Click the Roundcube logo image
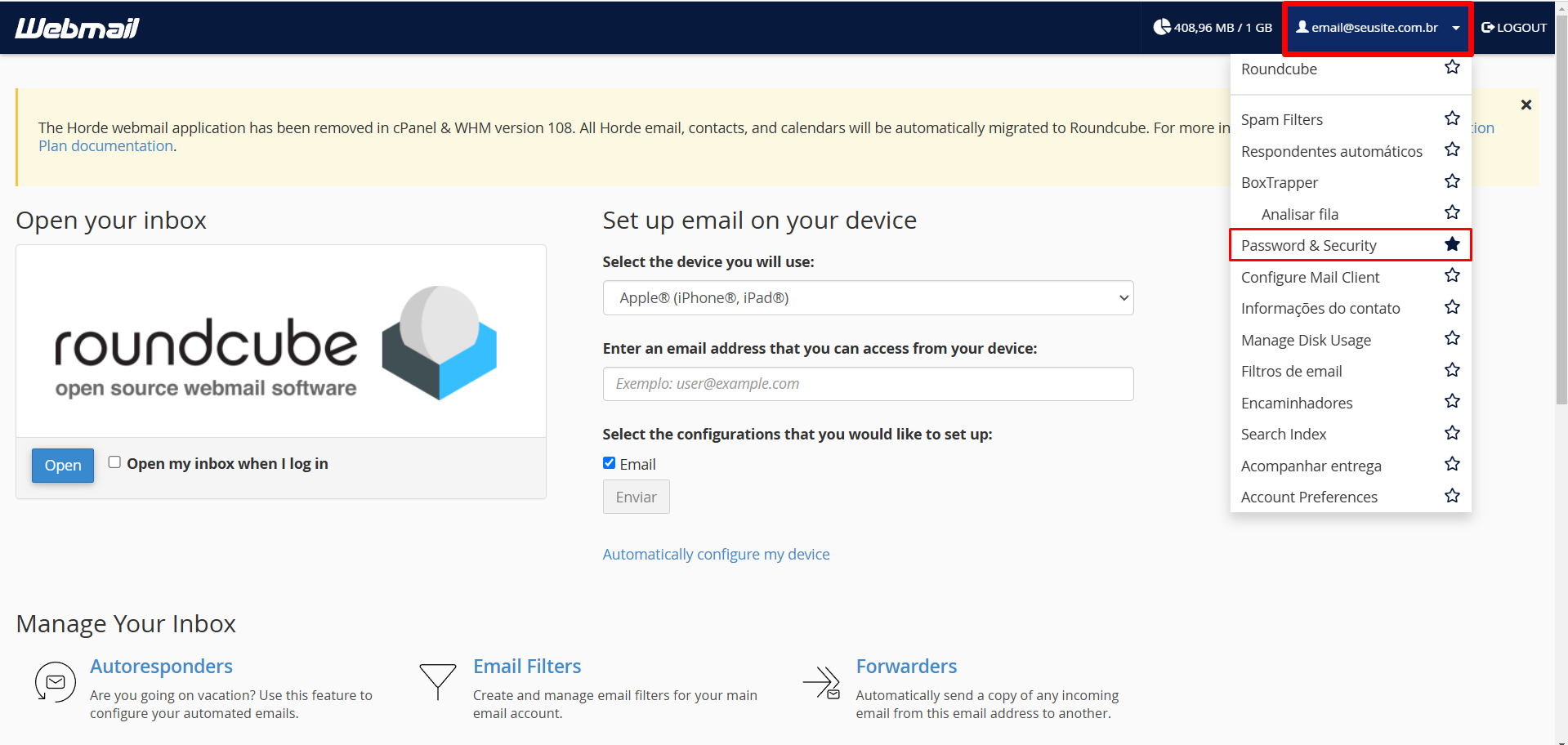1568x745 pixels. tap(276, 343)
